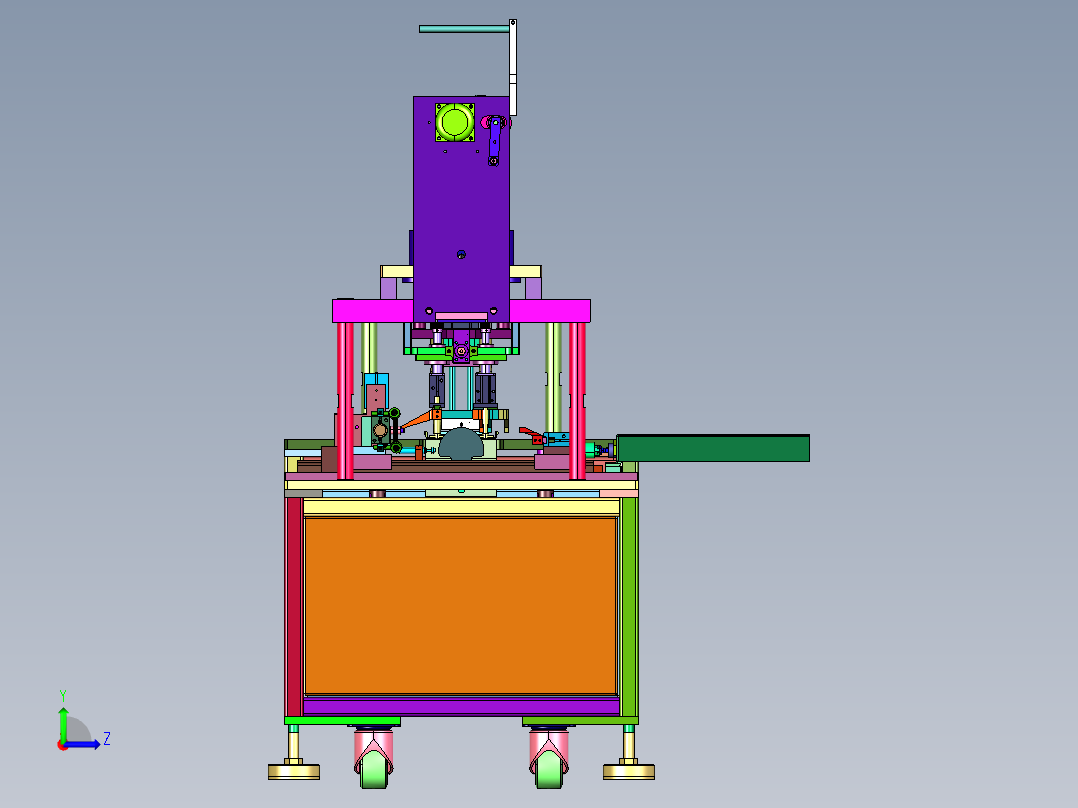Select the green right cabinet frame post
Screen dimensions: 1078x808
[x=629, y=605]
